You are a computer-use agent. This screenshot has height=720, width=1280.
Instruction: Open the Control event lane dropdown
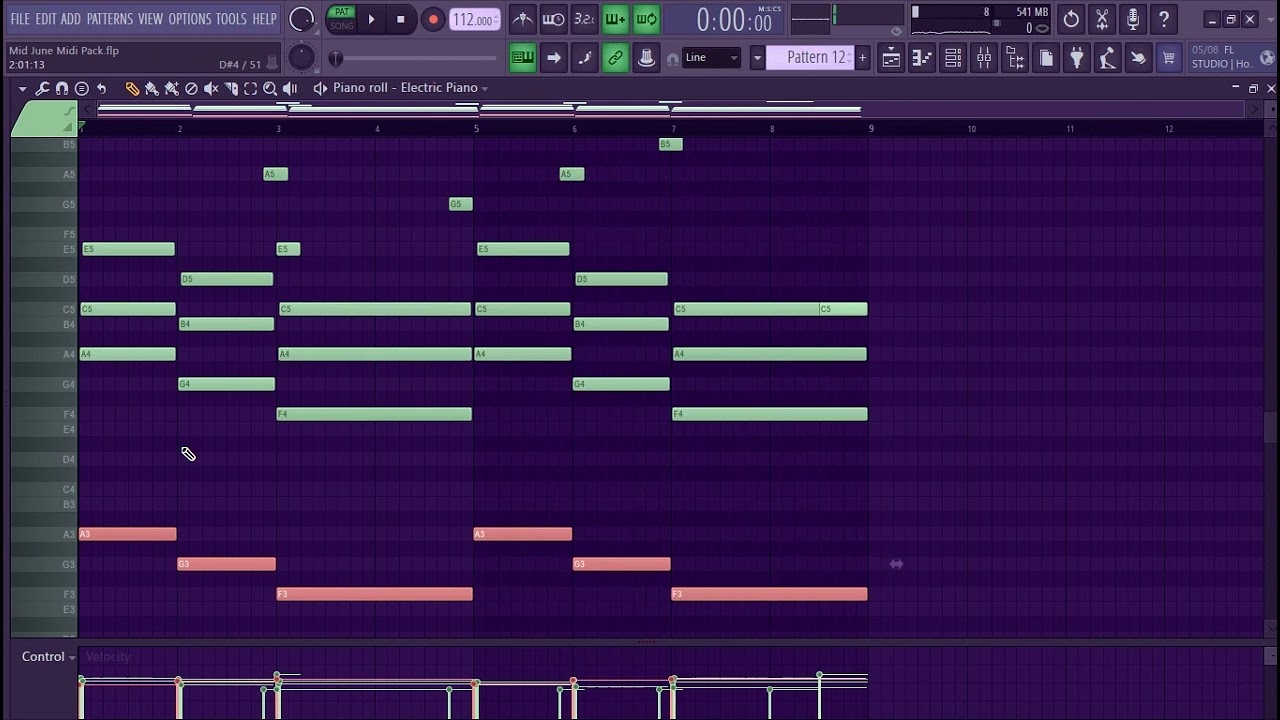[x=49, y=657]
